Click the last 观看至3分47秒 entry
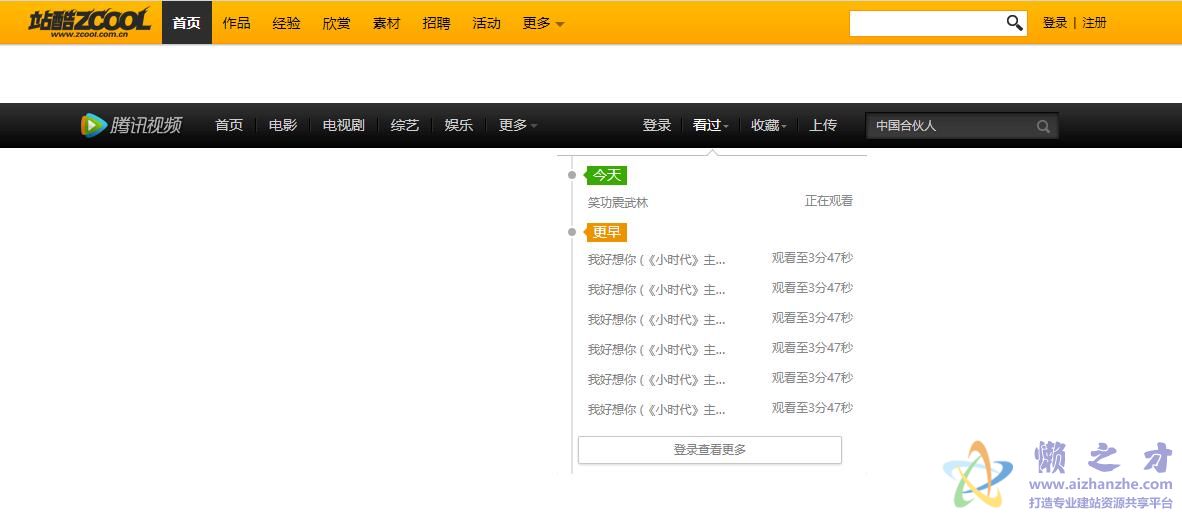 tap(813, 408)
